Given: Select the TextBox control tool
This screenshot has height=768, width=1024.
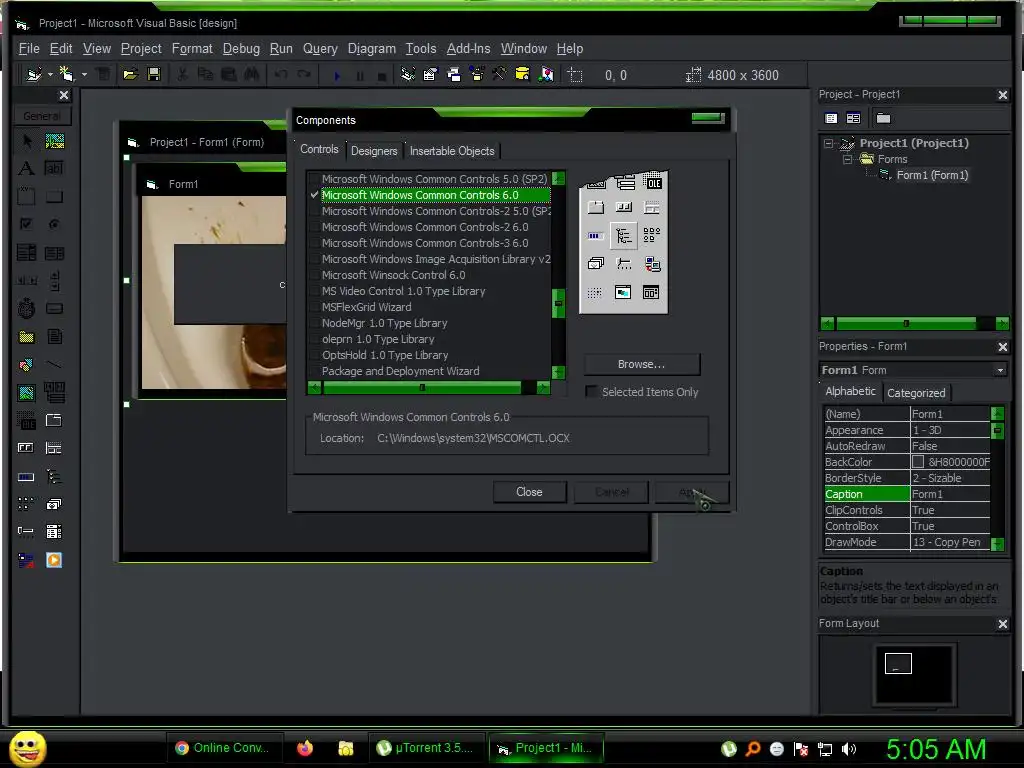Looking at the screenshot, I should [x=54, y=168].
